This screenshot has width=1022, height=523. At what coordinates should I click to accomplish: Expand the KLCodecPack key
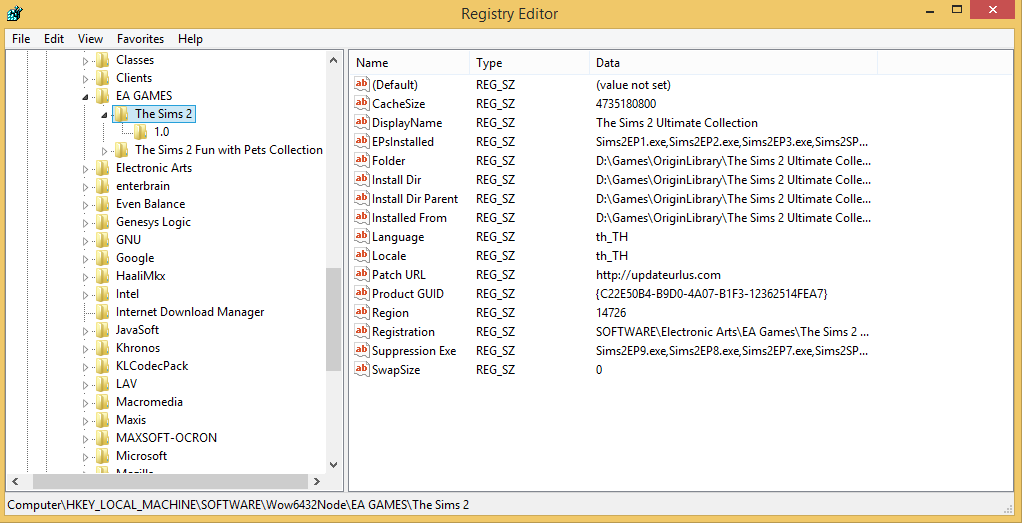coord(85,366)
